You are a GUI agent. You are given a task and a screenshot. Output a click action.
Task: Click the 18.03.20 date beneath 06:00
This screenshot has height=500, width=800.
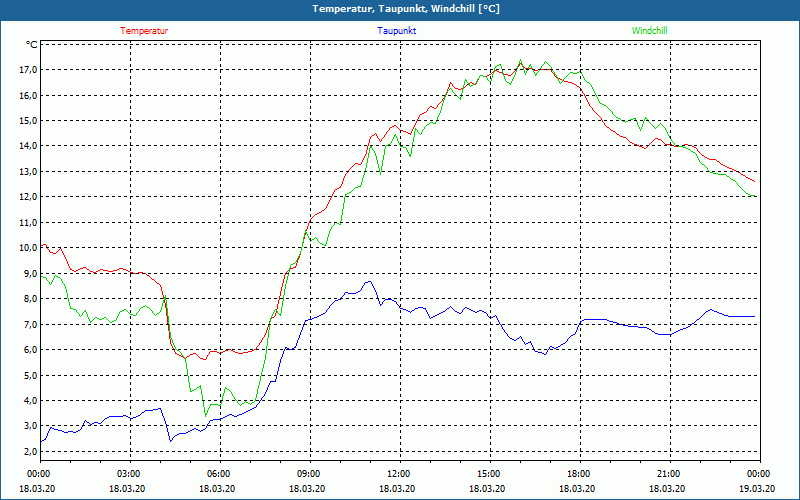click(217, 489)
